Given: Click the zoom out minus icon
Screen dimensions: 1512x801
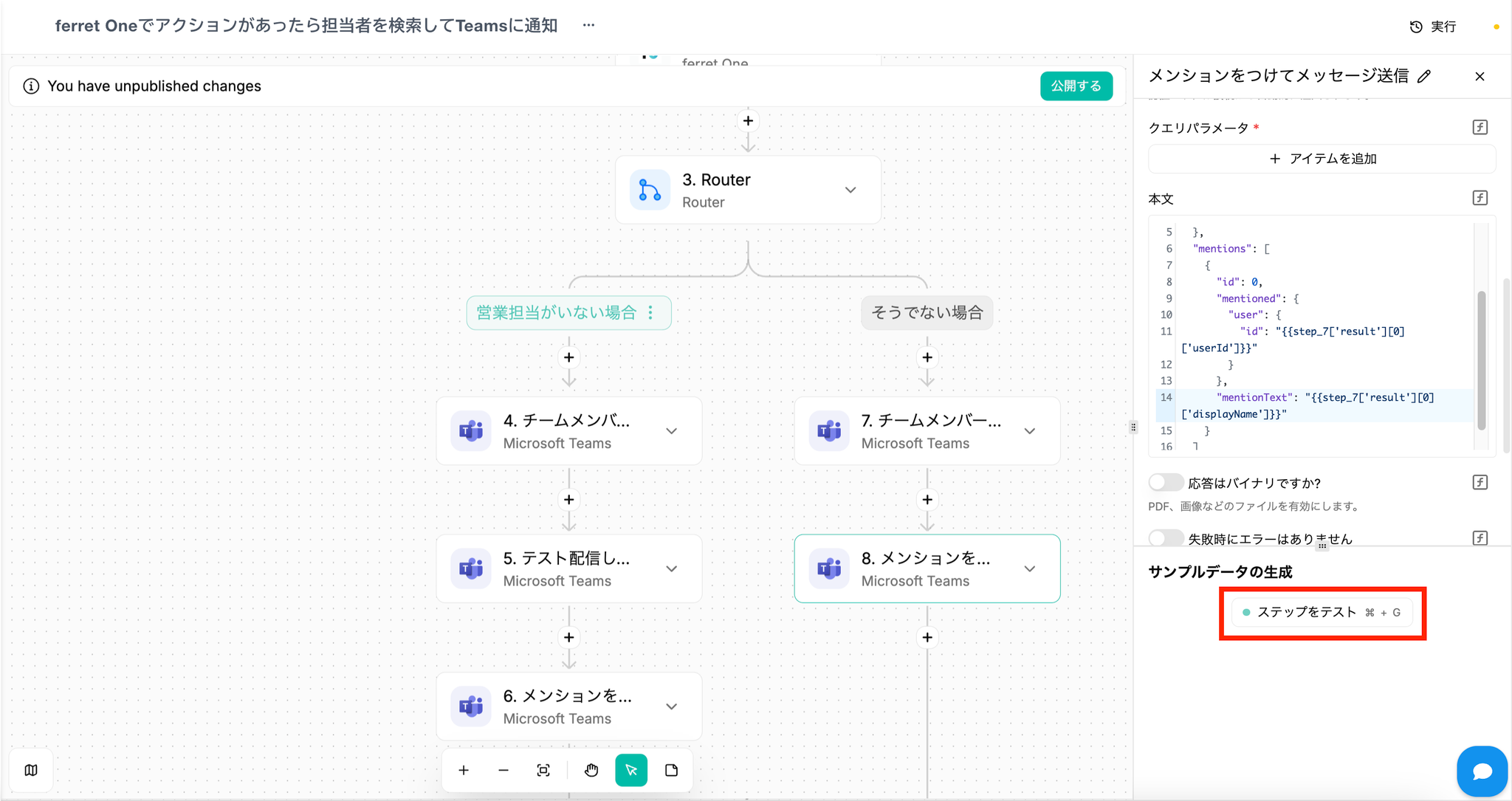Looking at the screenshot, I should (x=504, y=770).
